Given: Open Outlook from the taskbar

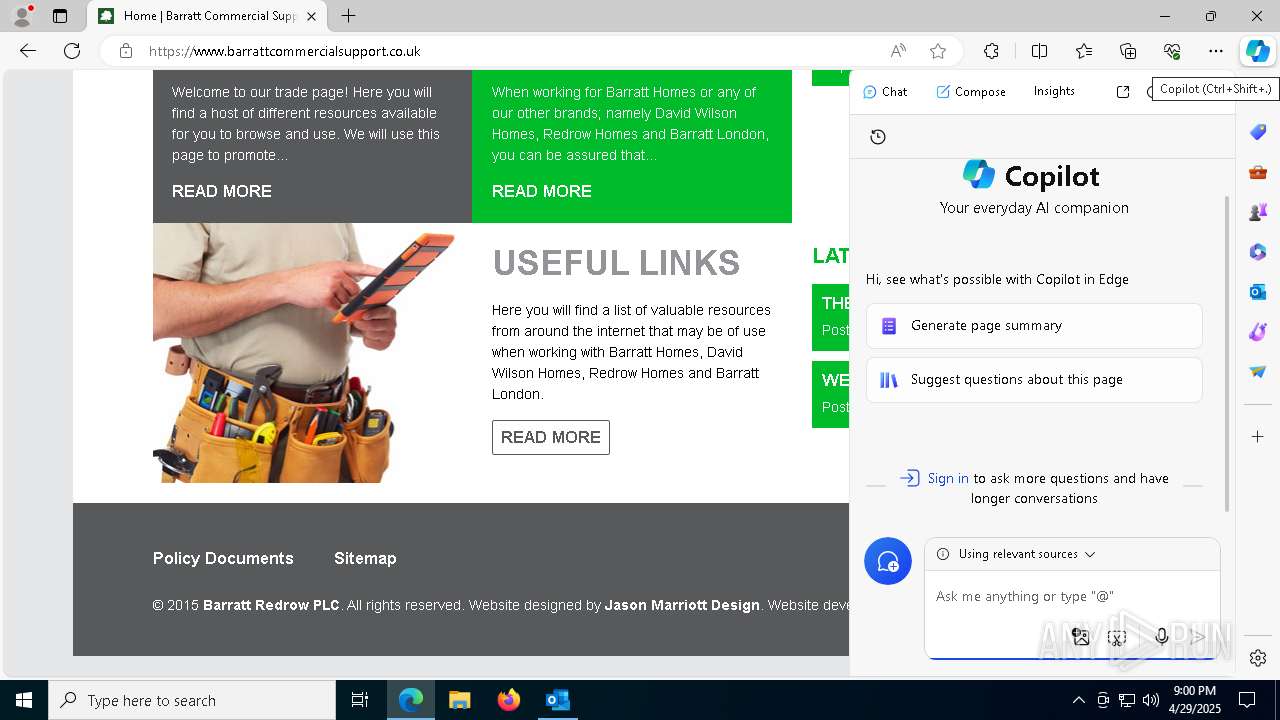Looking at the screenshot, I should [x=557, y=700].
